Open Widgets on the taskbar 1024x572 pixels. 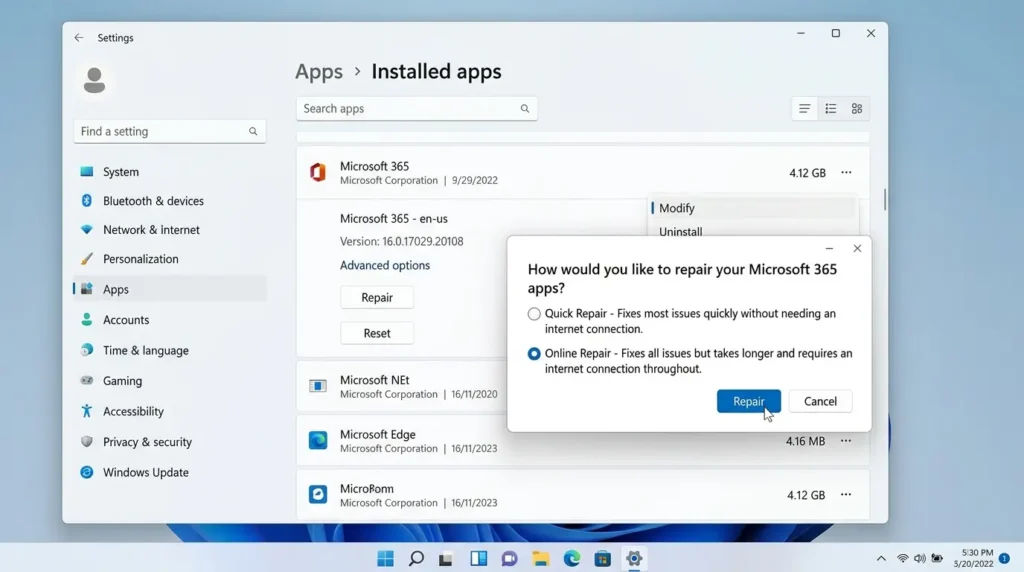tap(479, 558)
